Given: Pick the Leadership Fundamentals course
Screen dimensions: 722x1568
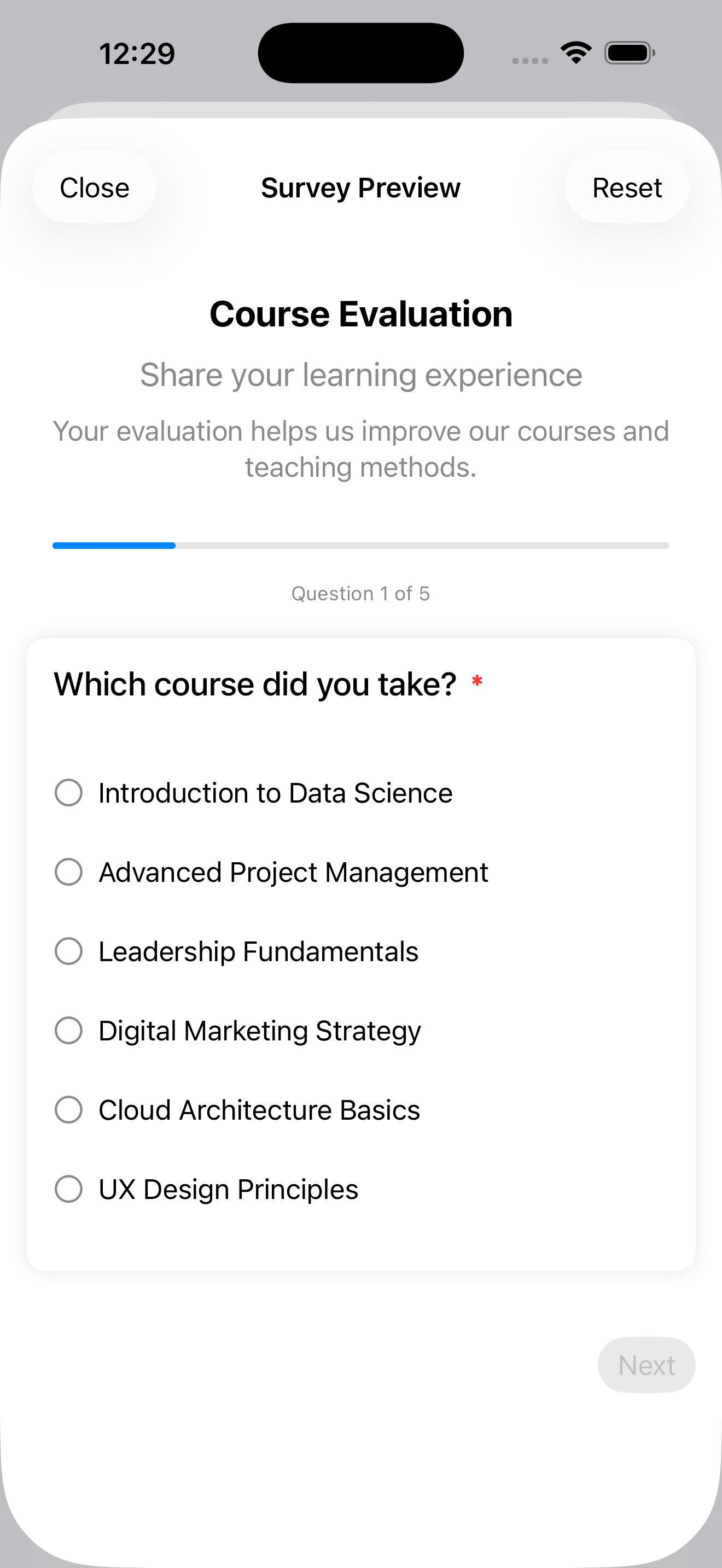Looking at the screenshot, I should click(x=69, y=951).
